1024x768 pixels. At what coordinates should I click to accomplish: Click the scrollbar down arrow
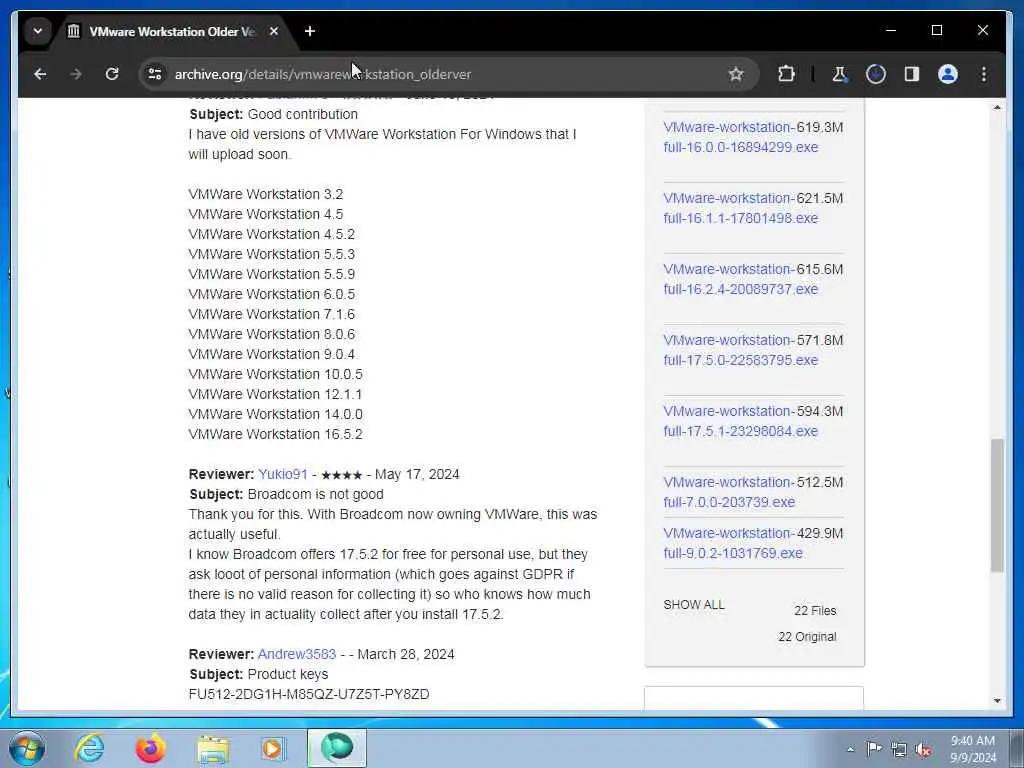997,701
